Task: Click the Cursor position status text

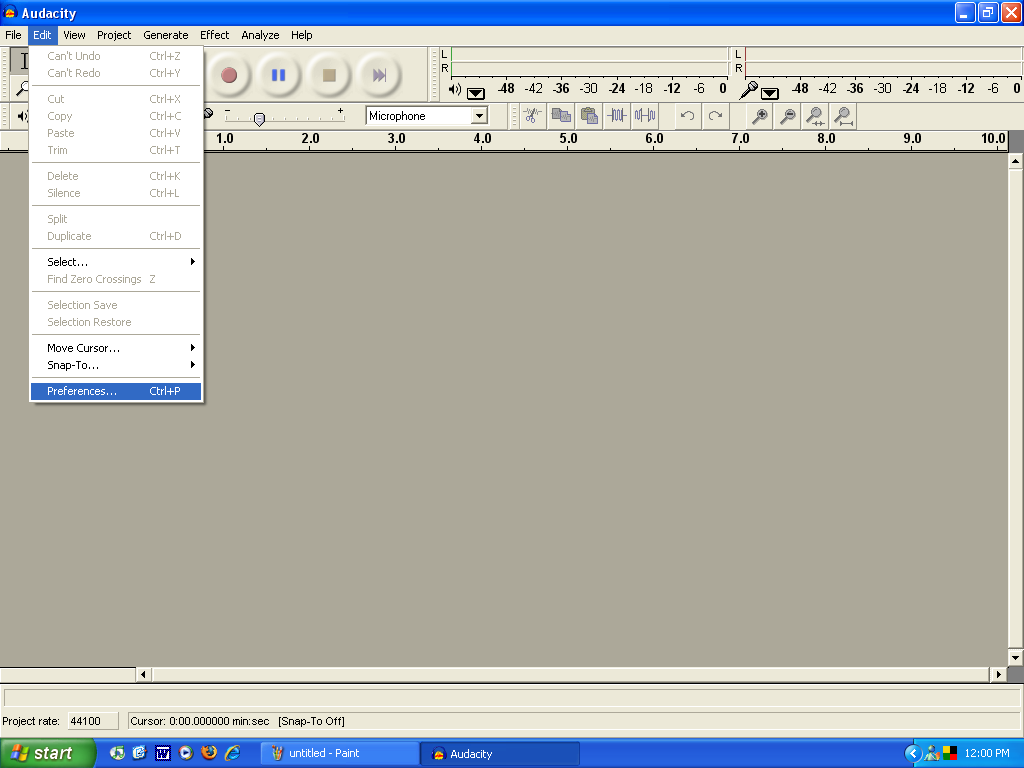Action: point(200,721)
